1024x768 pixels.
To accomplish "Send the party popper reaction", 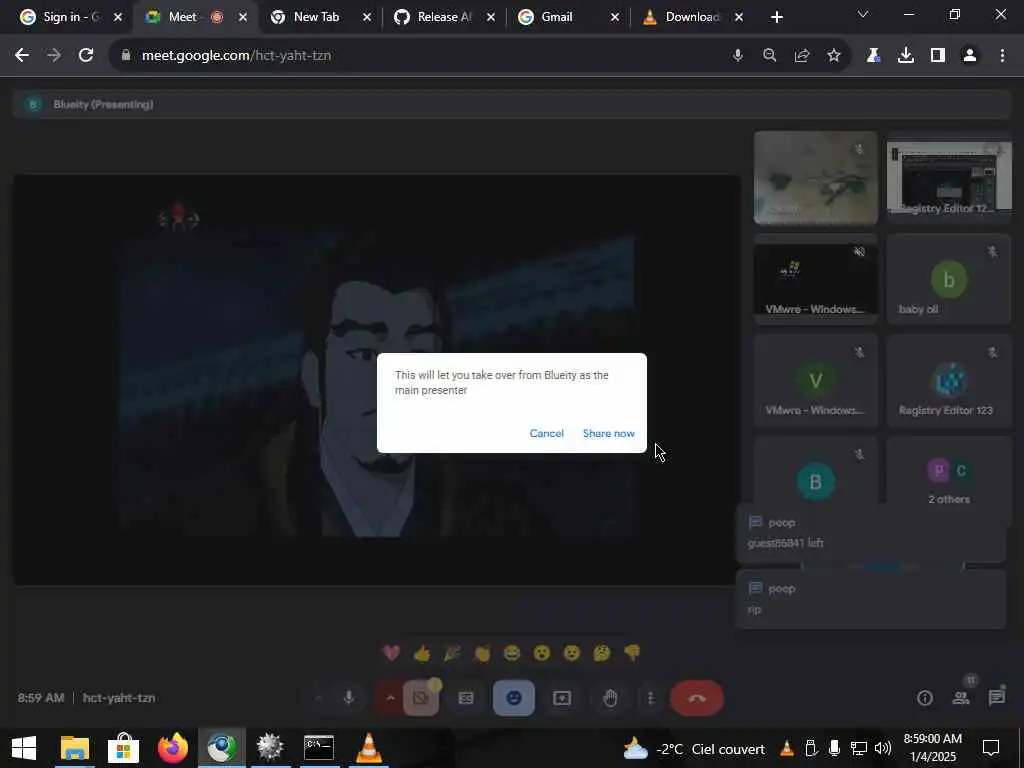I will click(452, 652).
